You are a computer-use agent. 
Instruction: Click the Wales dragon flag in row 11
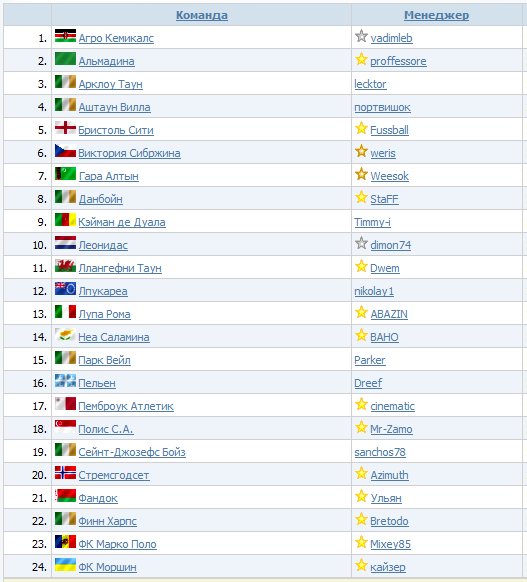[65, 266]
